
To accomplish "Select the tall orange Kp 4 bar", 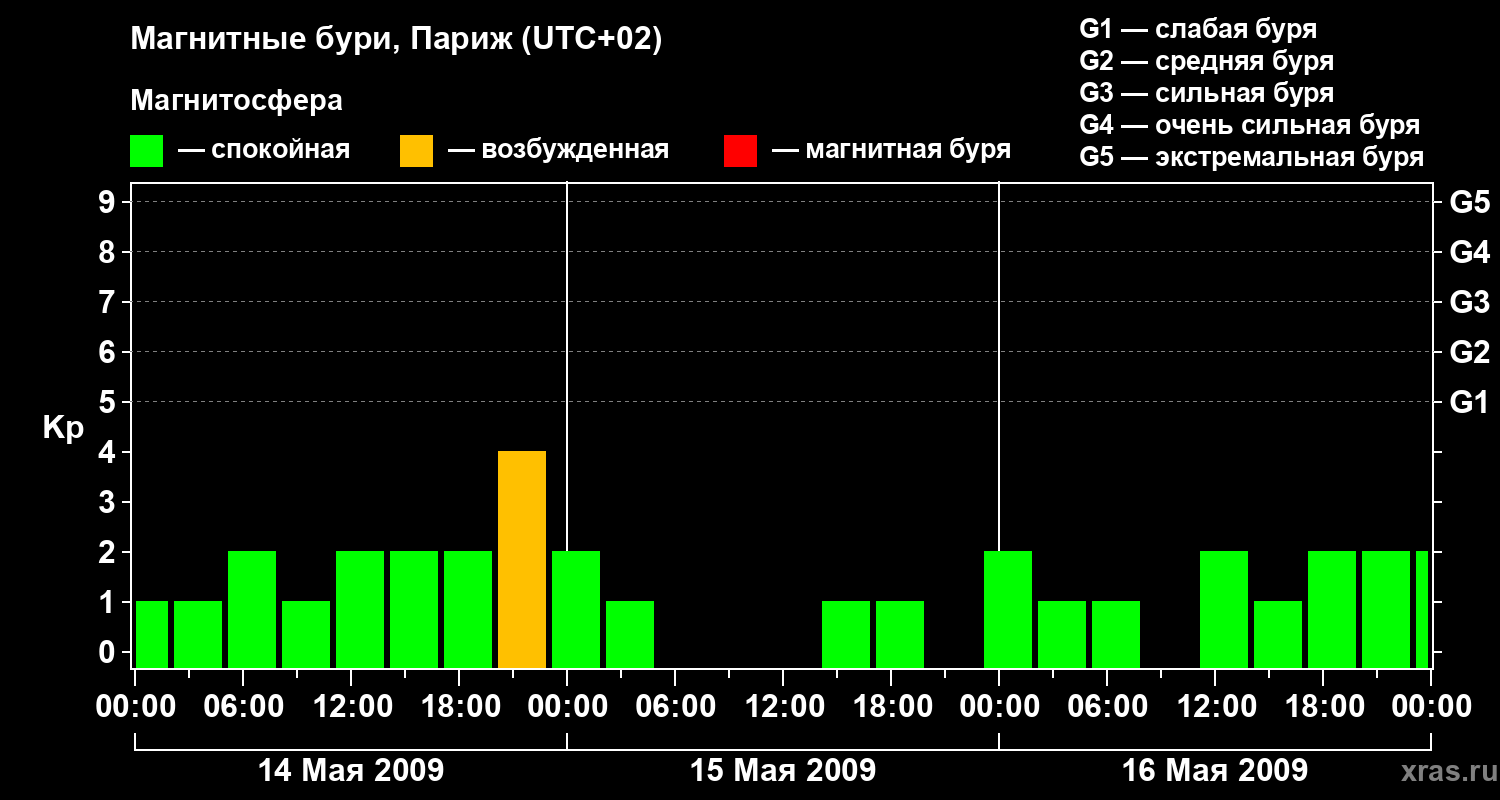I will coord(522,559).
